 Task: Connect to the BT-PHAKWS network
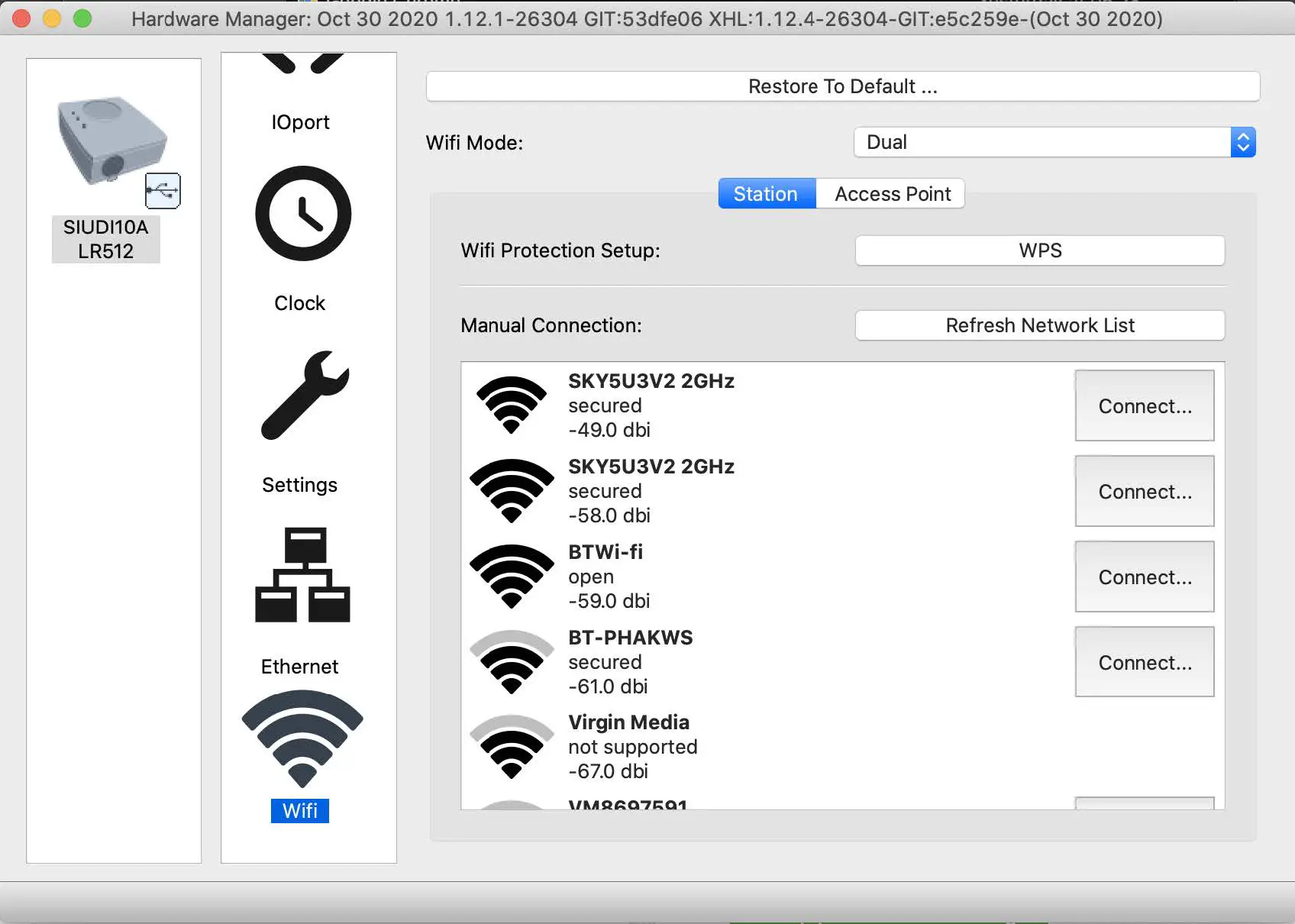click(x=1144, y=662)
